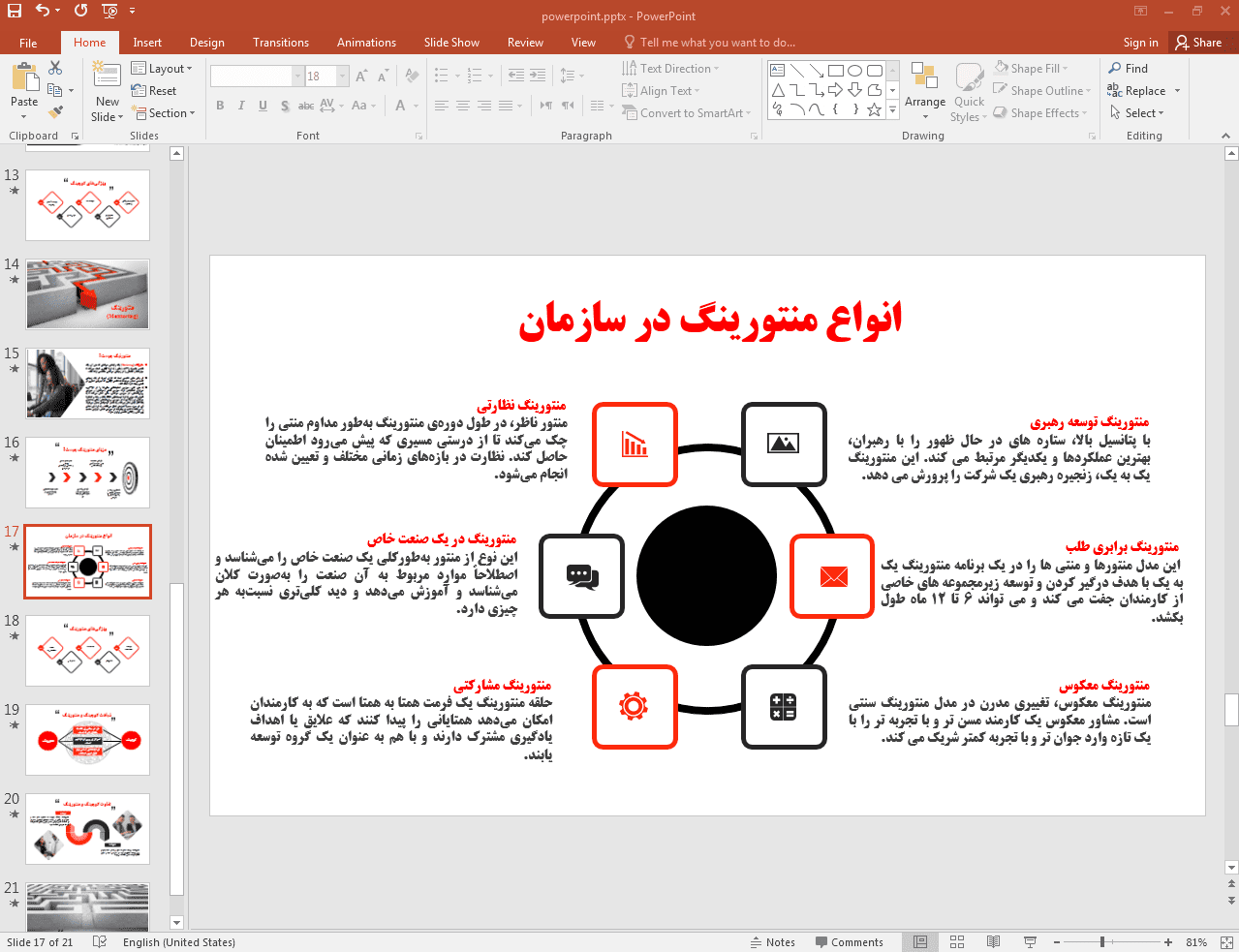
Task: Decrease font size icon
Action: pyautogui.click(x=384, y=76)
